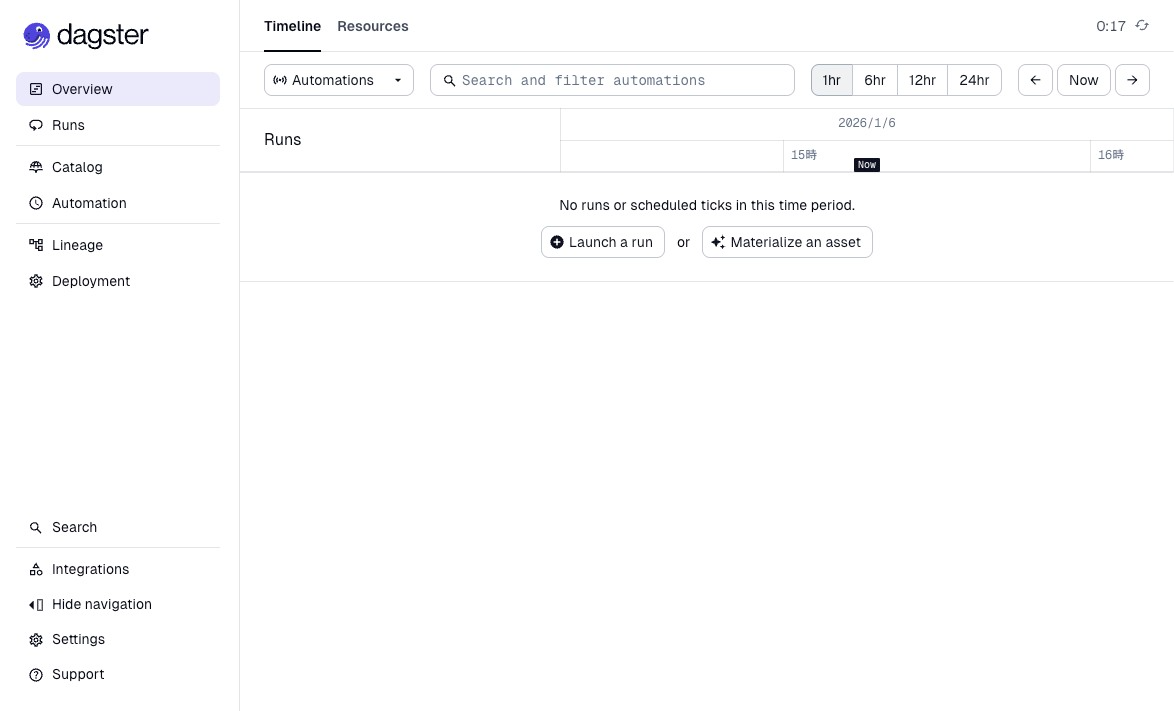The width and height of the screenshot is (1174, 711).
Task: Expand the Automations dropdown
Action: (x=338, y=80)
